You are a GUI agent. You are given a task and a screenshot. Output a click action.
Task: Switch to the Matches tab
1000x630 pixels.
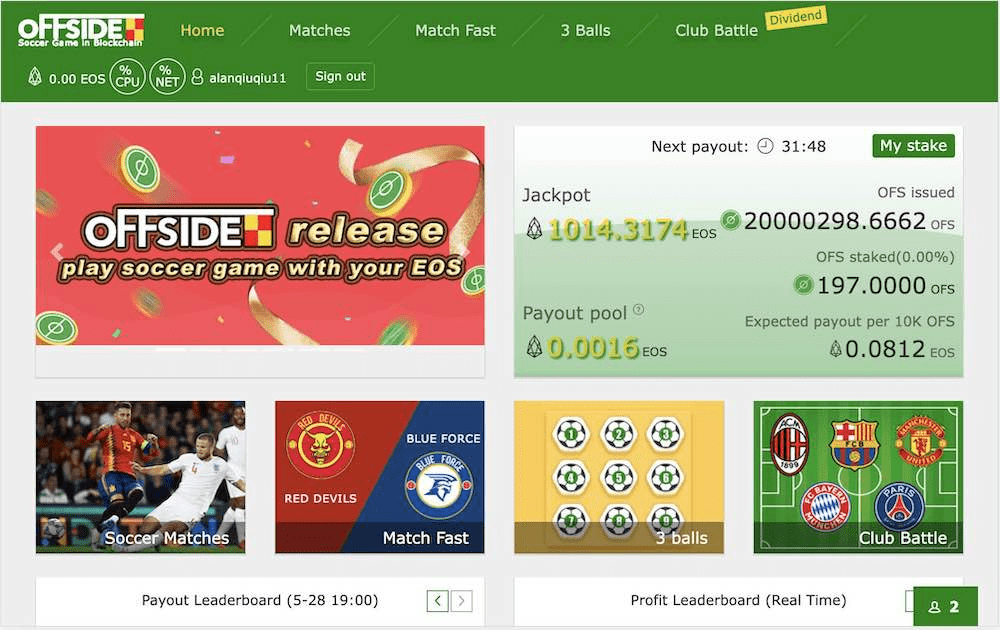[x=319, y=30]
